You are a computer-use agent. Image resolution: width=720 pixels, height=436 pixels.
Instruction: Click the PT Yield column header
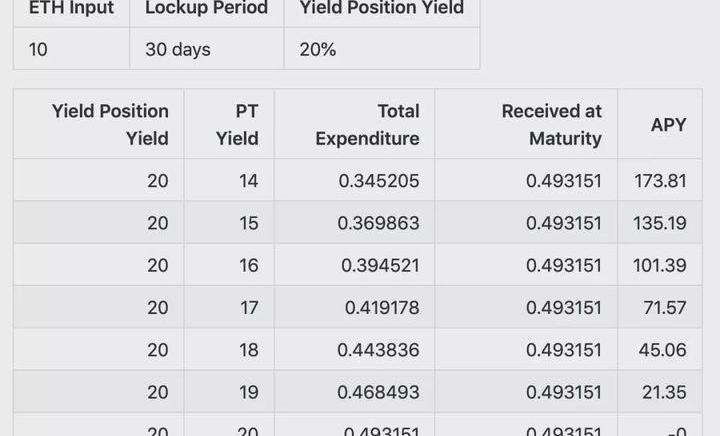coord(237,124)
